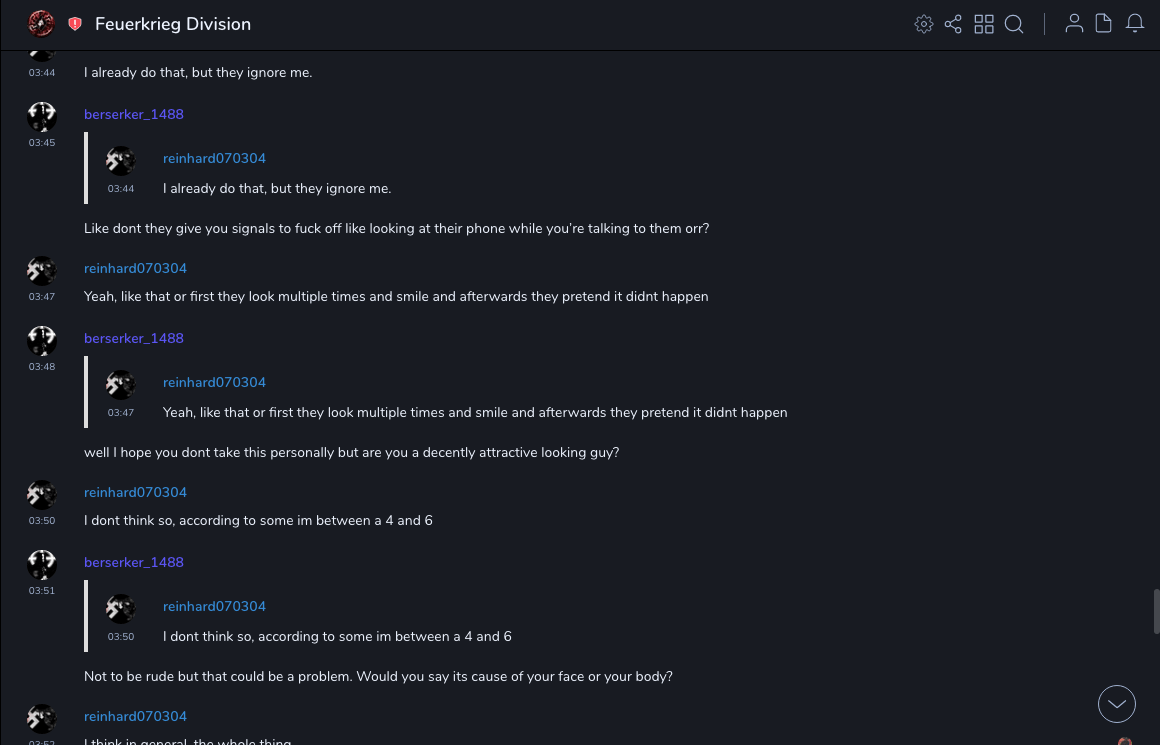This screenshot has width=1160, height=745.
Task: Click the Feuerkrieg Division channel title
Action: (x=173, y=24)
